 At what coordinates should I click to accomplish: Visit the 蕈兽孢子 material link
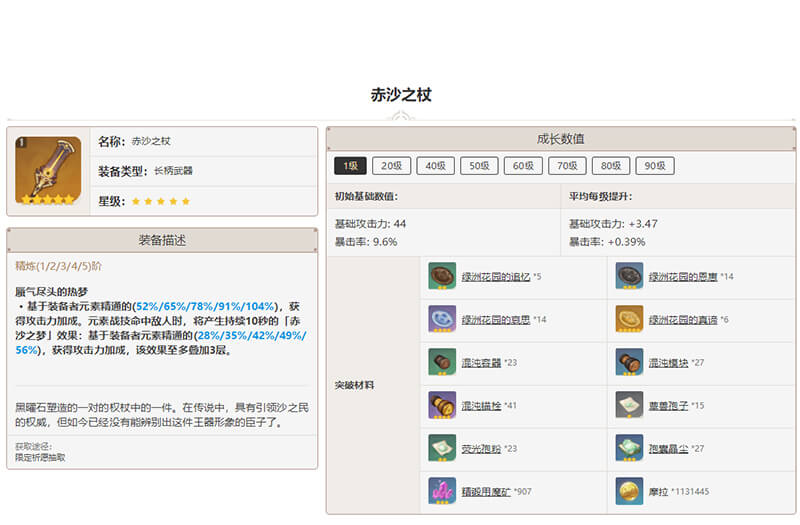pyautogui.click(x=668, y=406)
